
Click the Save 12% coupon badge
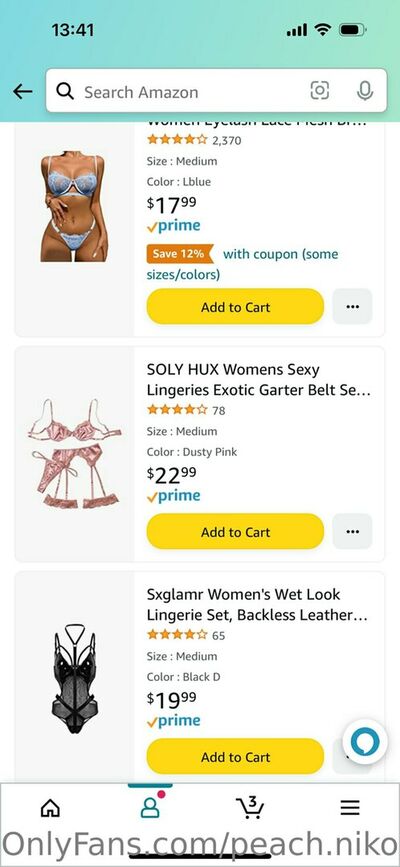(x=180, y=254)
